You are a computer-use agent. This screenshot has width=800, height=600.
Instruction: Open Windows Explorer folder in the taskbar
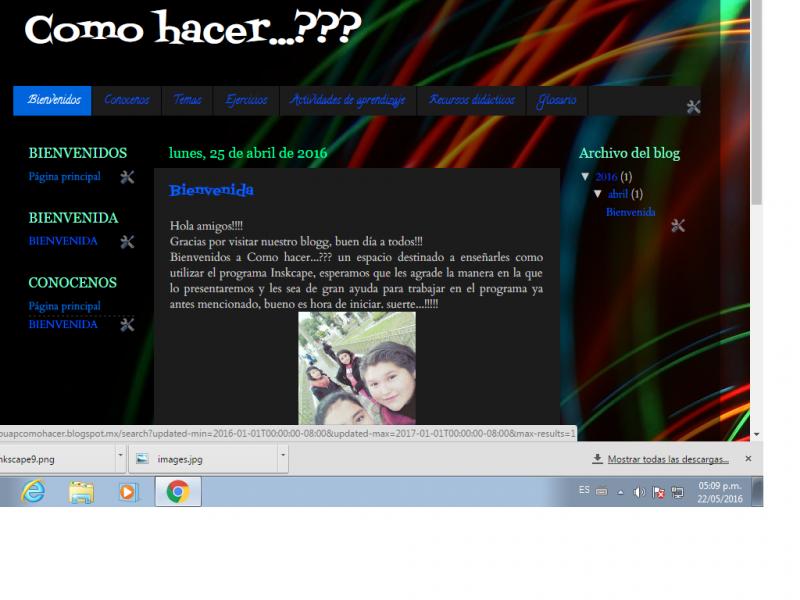[x=81, y=491]
